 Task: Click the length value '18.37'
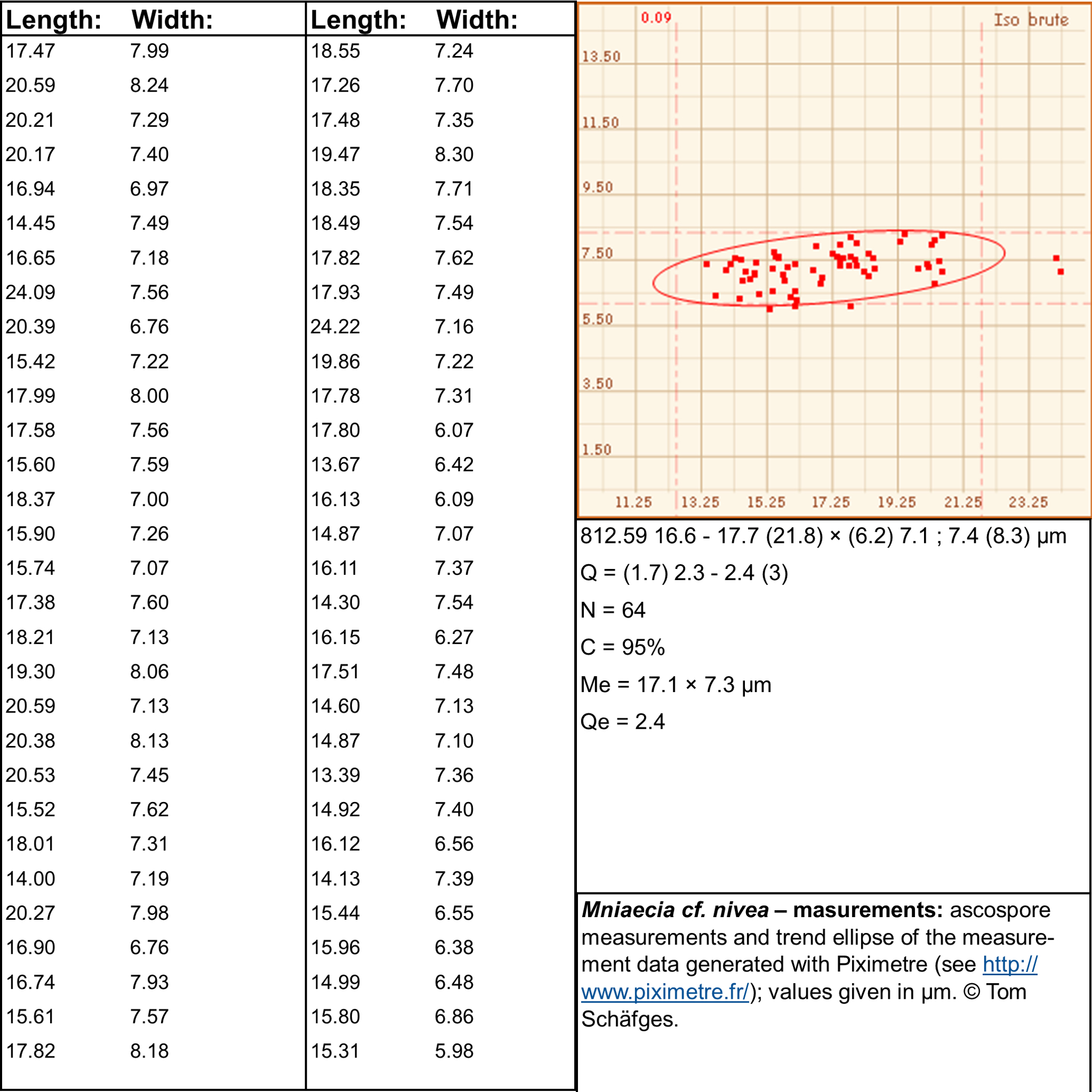pyautogui.click(x=30, y=500)
